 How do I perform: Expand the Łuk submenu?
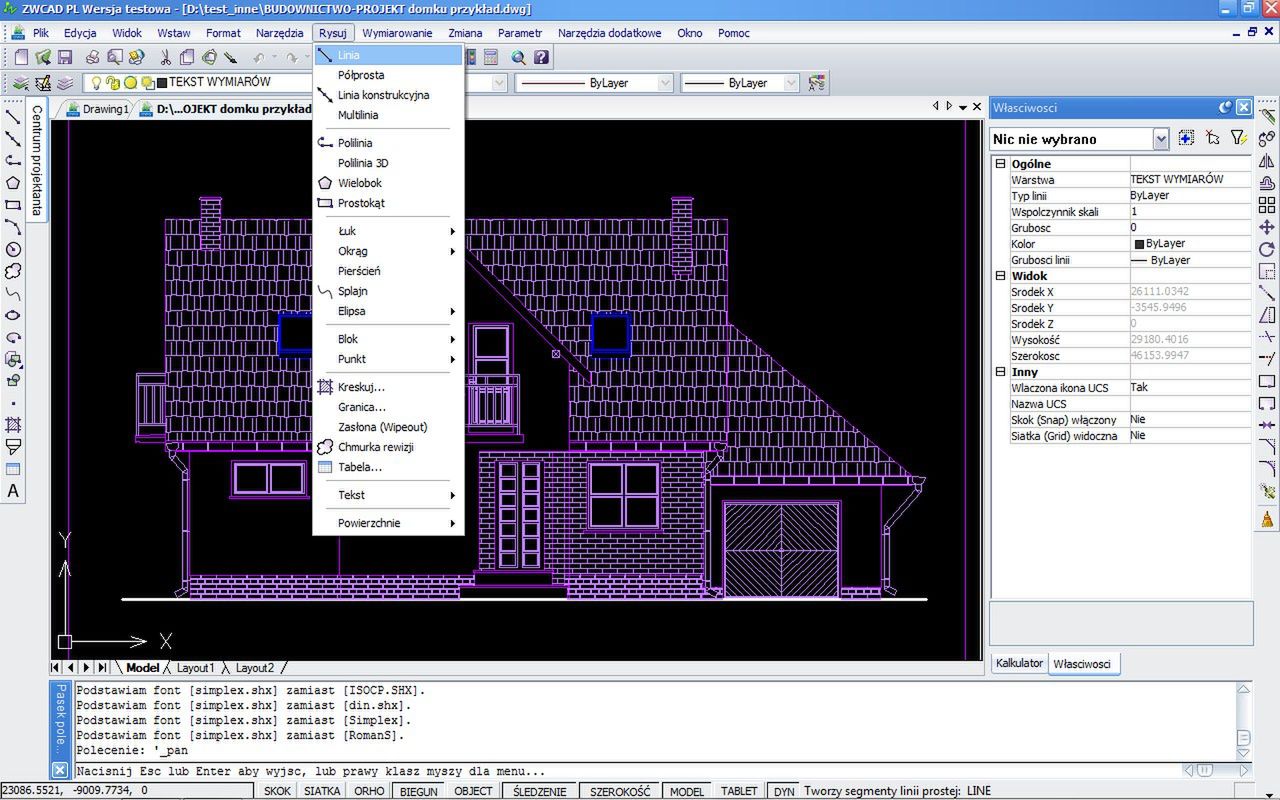[x=388, y=231]
